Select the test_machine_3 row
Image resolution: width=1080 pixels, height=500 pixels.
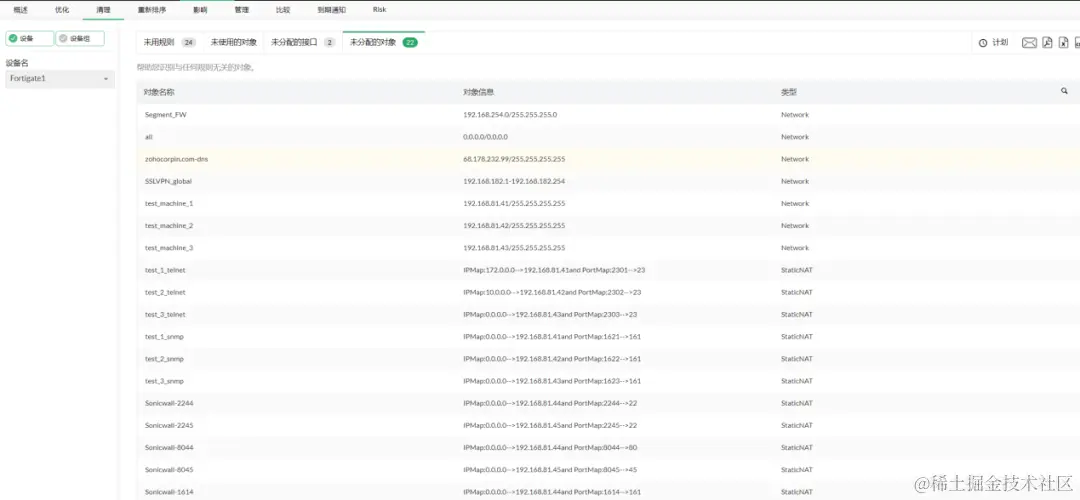(x=608, y=248)
